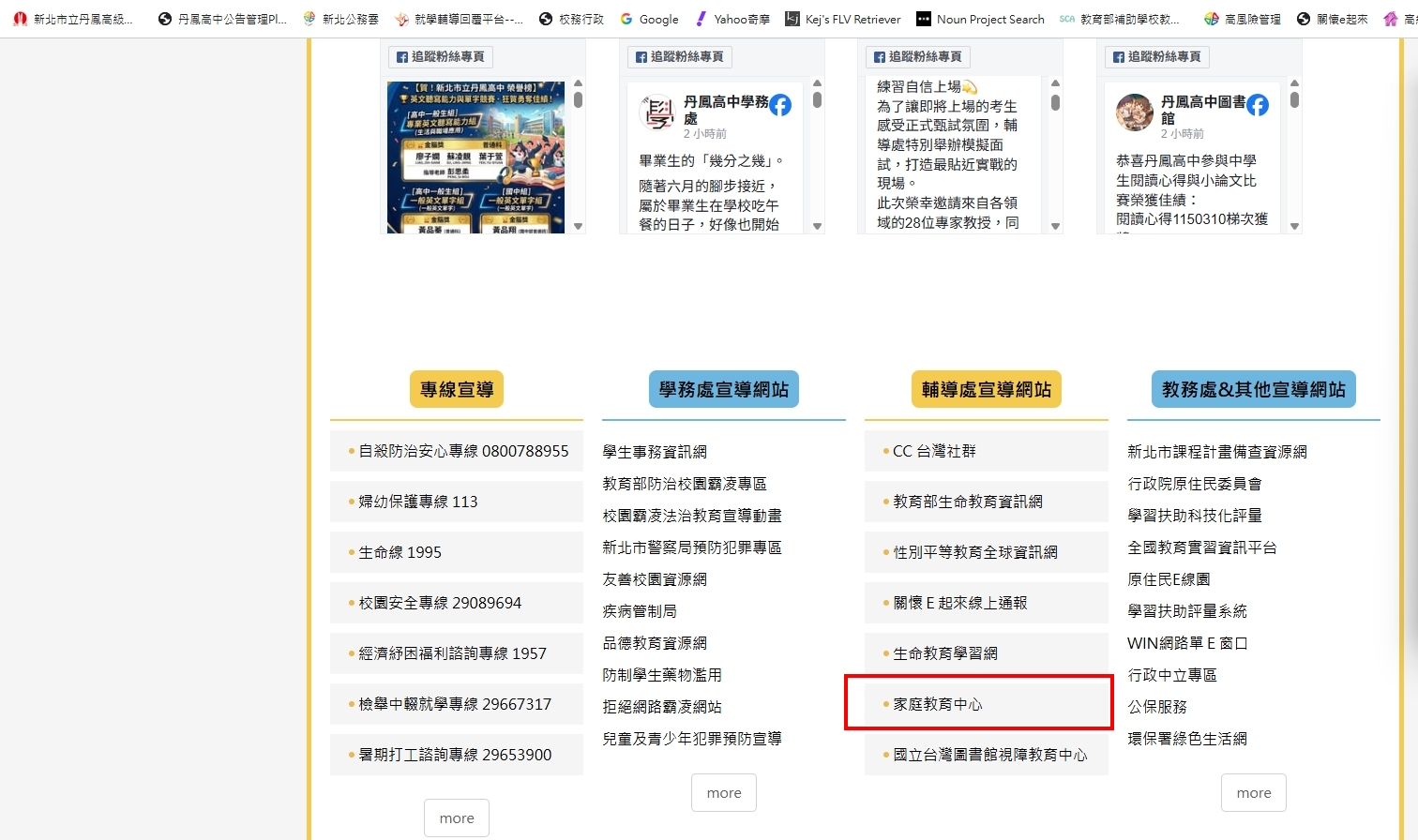Open WIN網路單 E 窗口 link
Viewport: 1418px width, 840px height.
(x=1187, y=643)
